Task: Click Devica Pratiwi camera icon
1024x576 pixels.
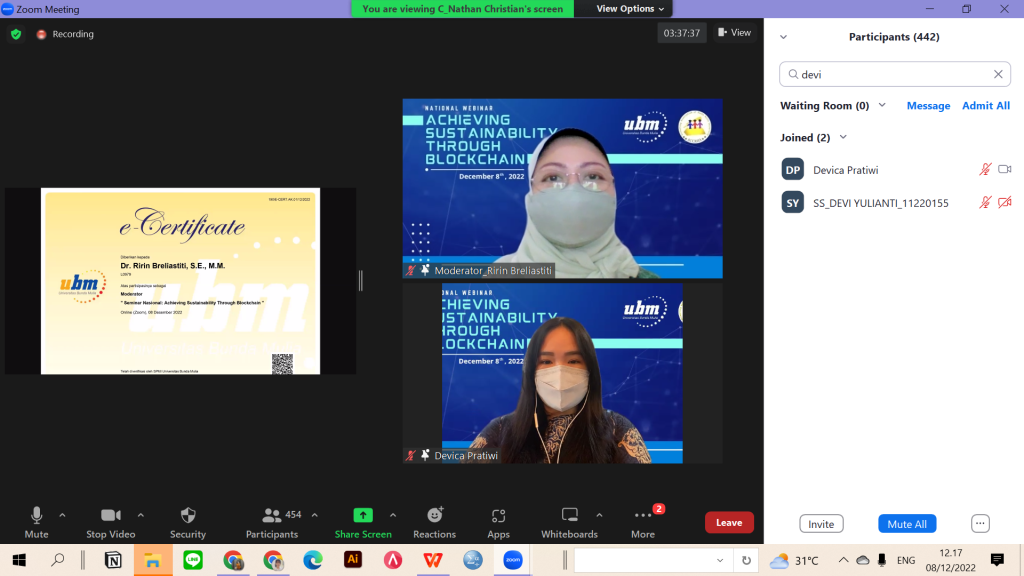Action: point(1004,169)
